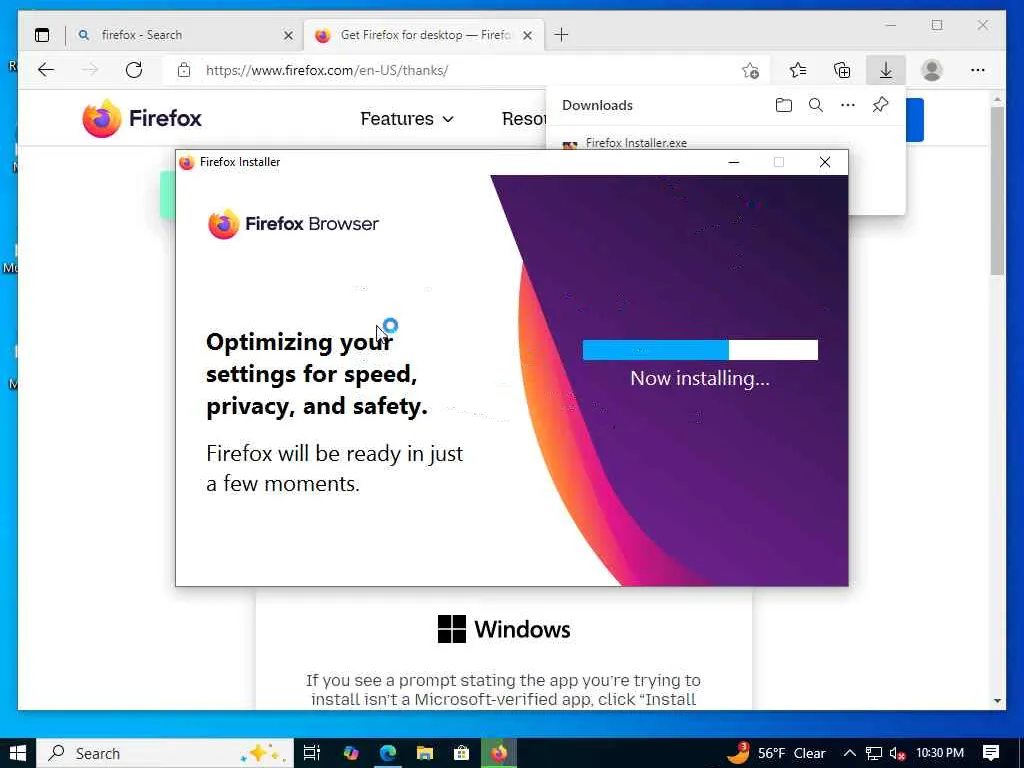The image size is (1024, 768).
Task: Click the taskbar Search box
Action: [x=165, y=753]
